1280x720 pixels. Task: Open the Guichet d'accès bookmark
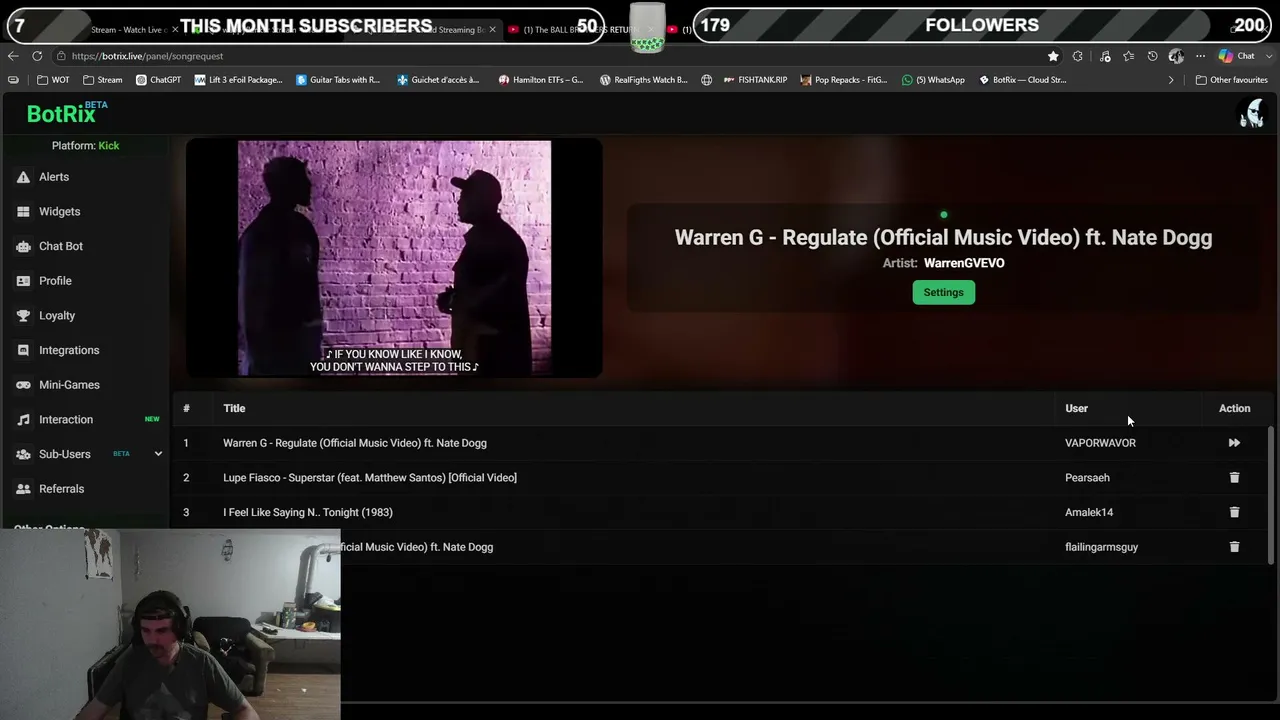pyautogui.click(x=438, y=80)
